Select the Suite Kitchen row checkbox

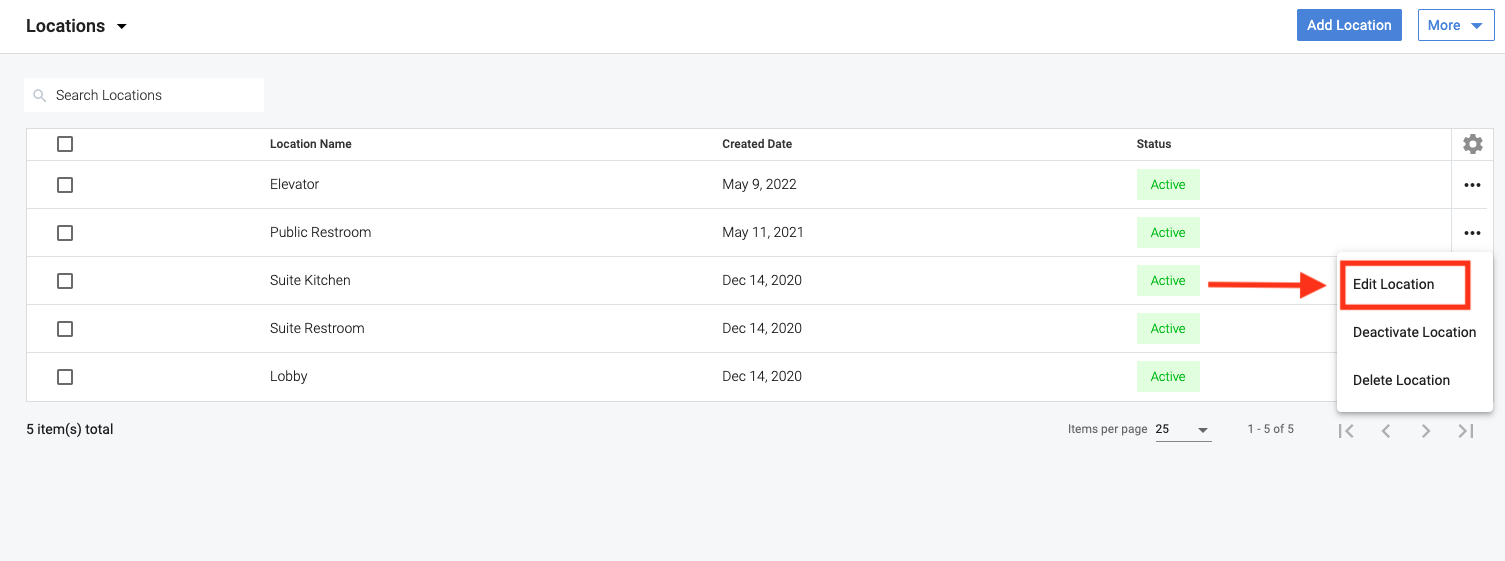pyautogui.click(x=65, y=281)
